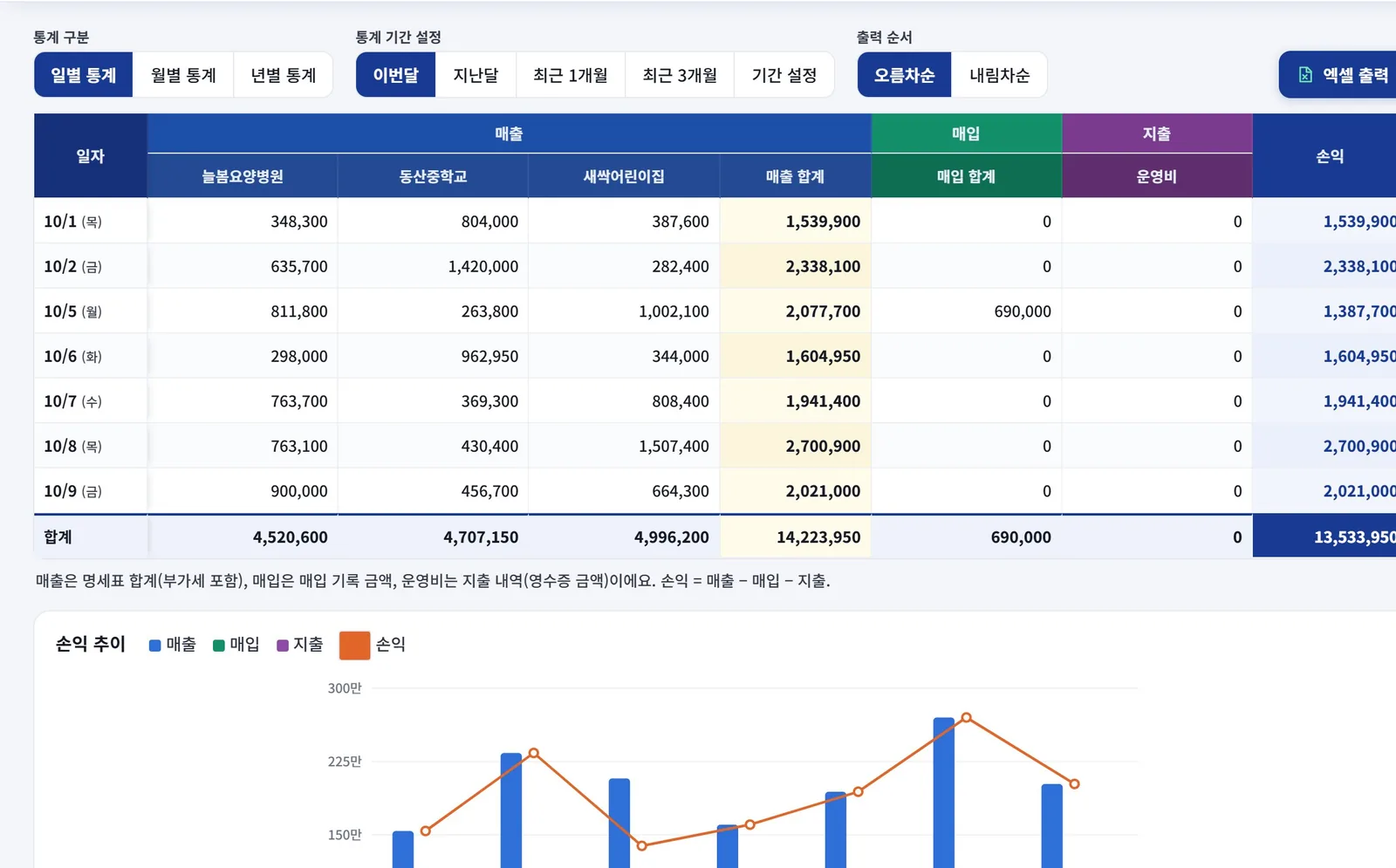
Task: Toggle 매입 series in chart legend
Action: point(236,645)
